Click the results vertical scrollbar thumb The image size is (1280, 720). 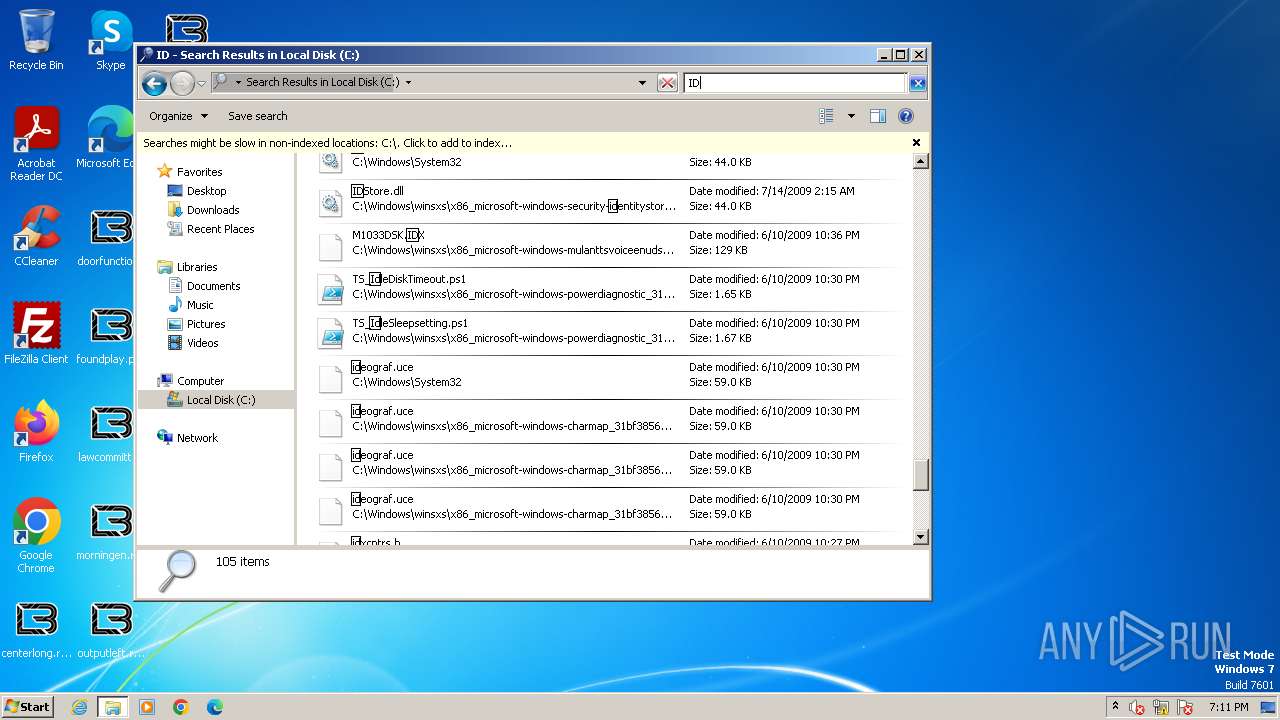(921, 475)
